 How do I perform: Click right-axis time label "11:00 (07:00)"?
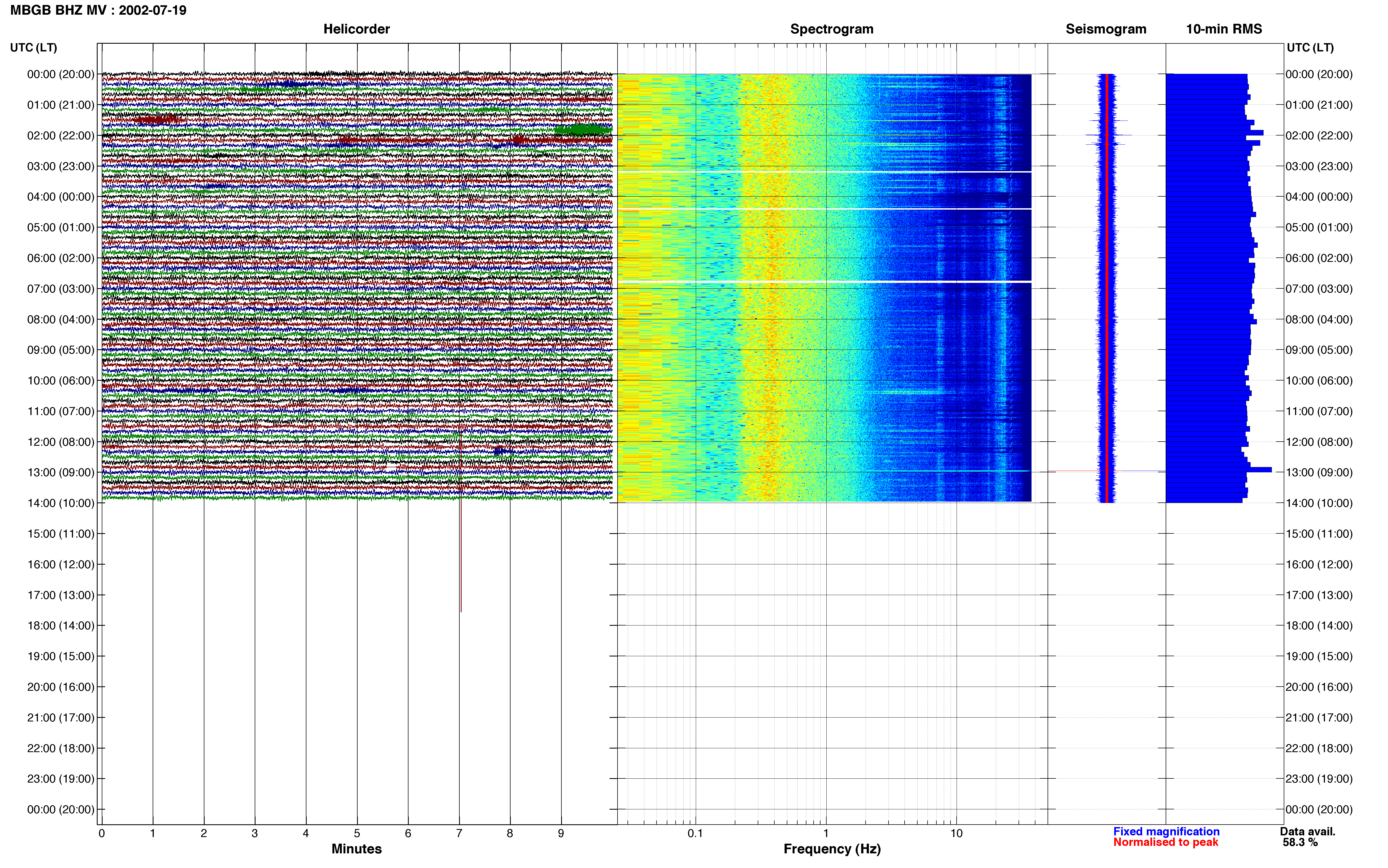click(x=1319, y=411)
